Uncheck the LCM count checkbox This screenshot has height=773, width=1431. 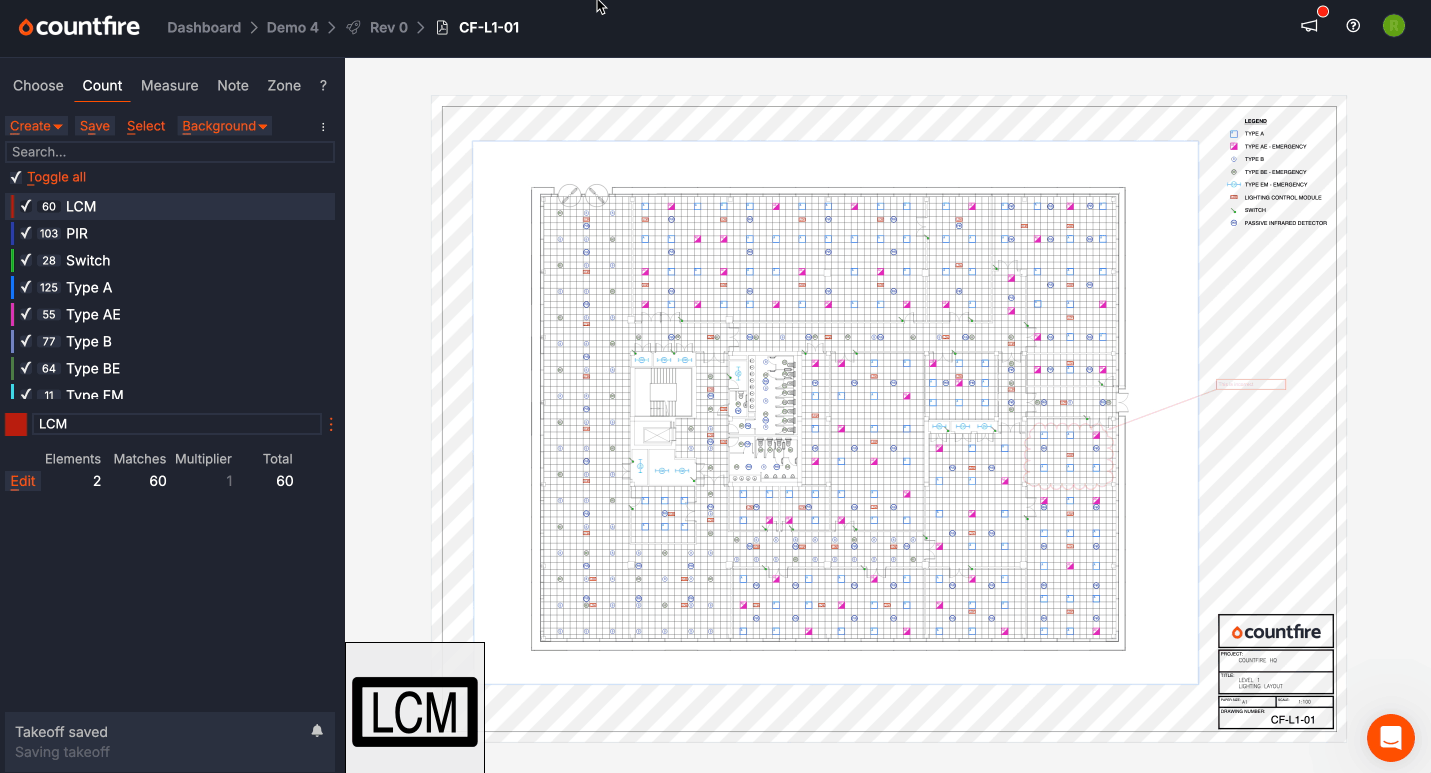26,206
